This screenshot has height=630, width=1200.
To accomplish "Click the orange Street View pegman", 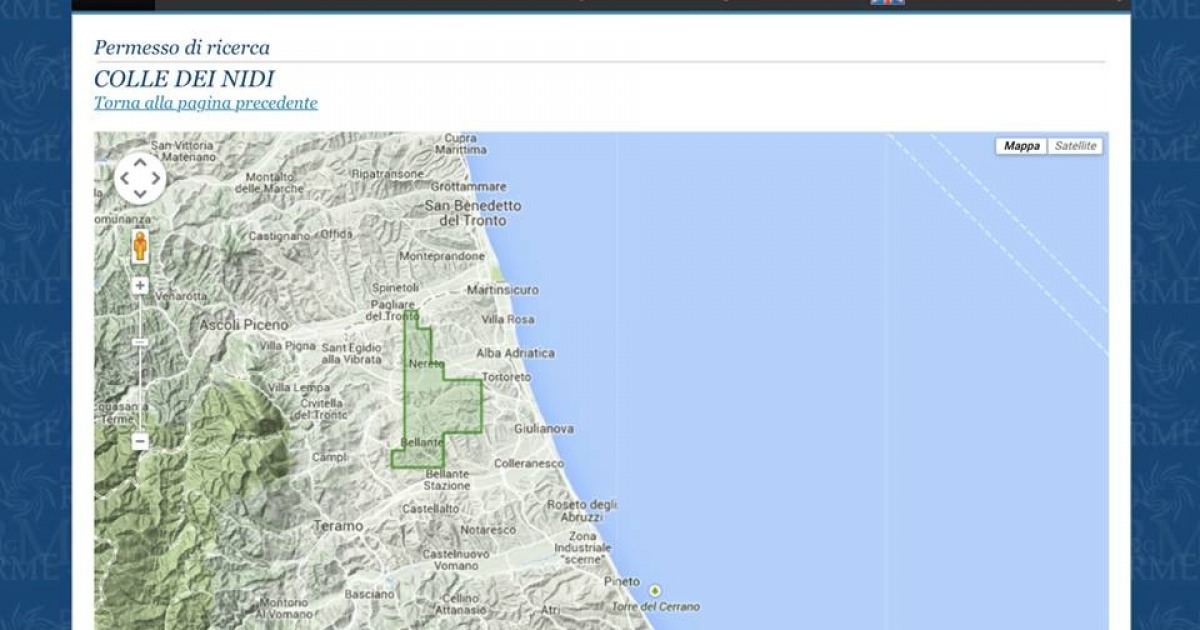I will pyautogui.click(x=140, y=246).
